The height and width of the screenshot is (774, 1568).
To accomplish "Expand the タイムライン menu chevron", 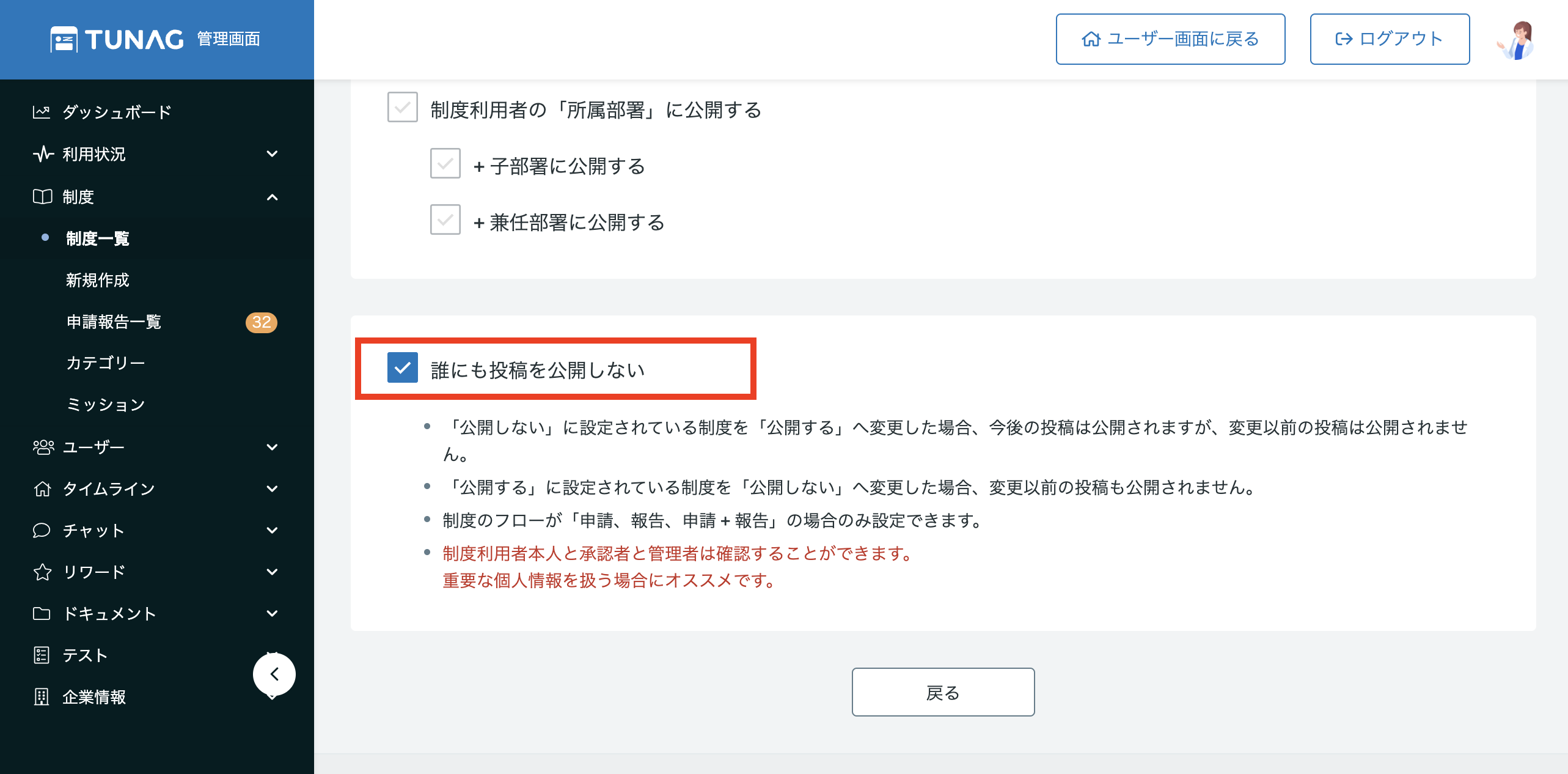I will 273,488.
